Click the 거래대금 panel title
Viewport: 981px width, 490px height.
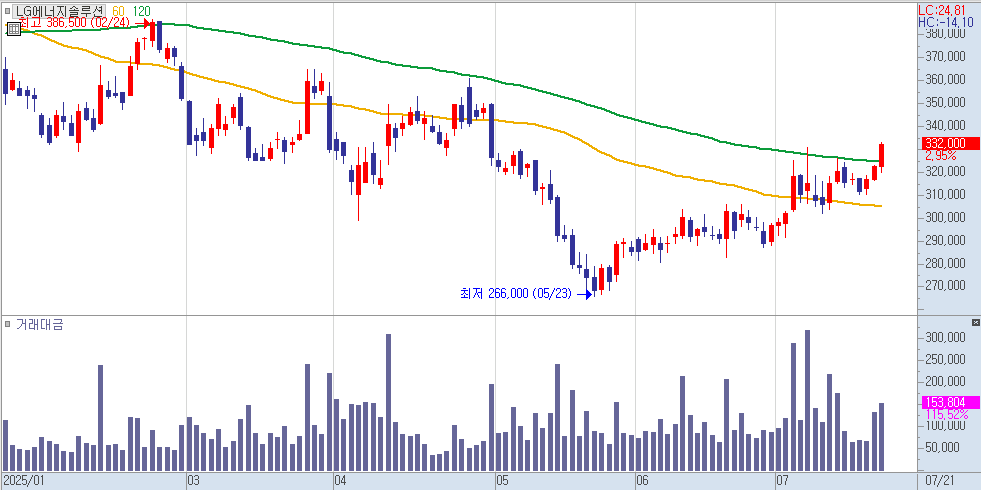tap(39, 324)
